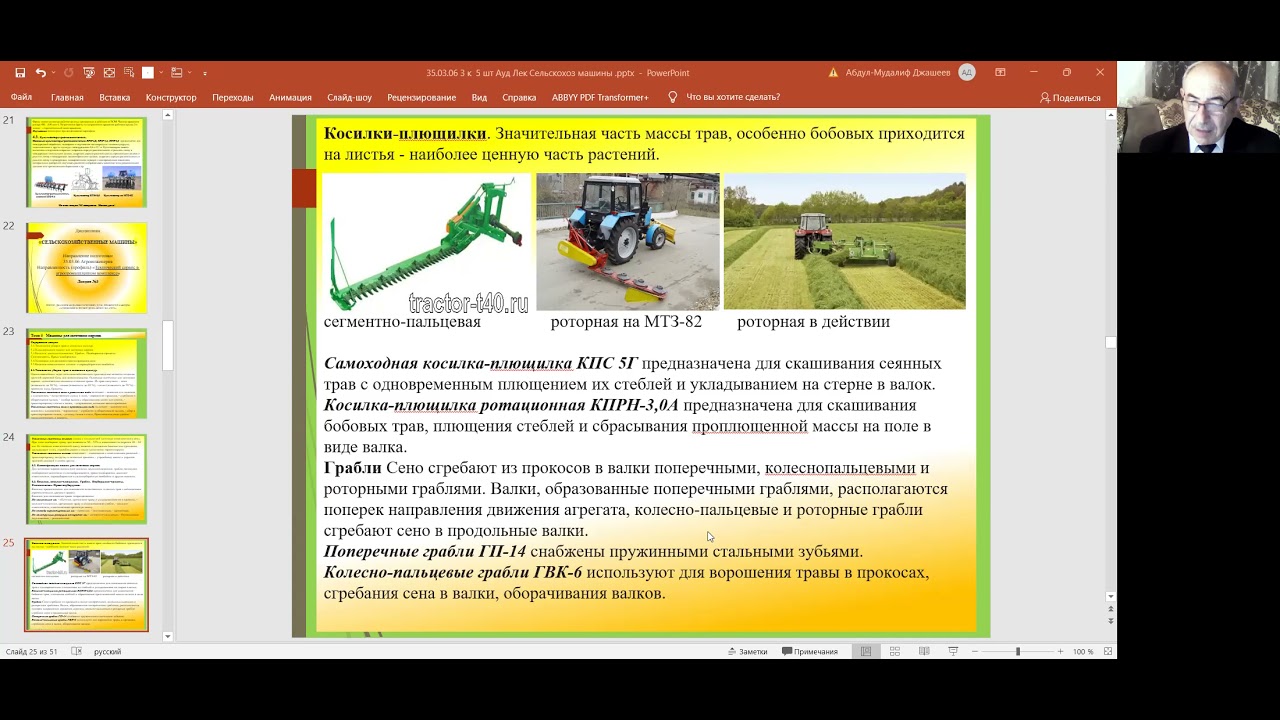Click caption 'роторная в действии'
This screenshot has height=720, width=1280.
pos(813,322)
